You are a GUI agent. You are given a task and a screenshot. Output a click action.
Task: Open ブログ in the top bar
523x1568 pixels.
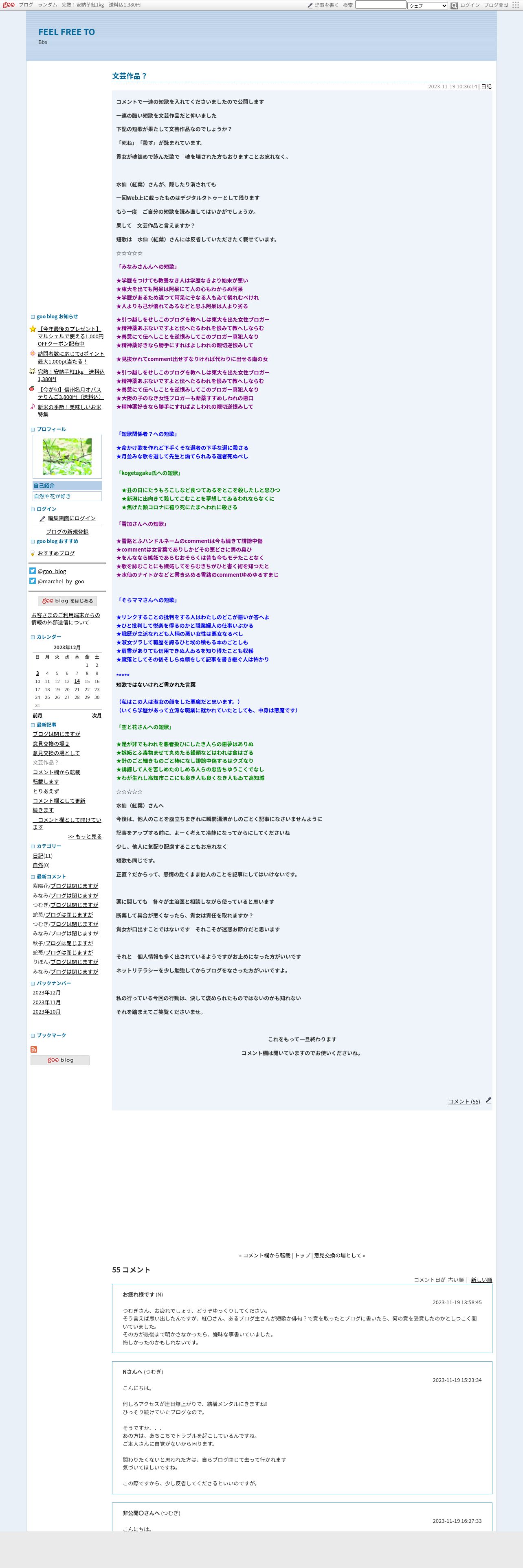26,5
